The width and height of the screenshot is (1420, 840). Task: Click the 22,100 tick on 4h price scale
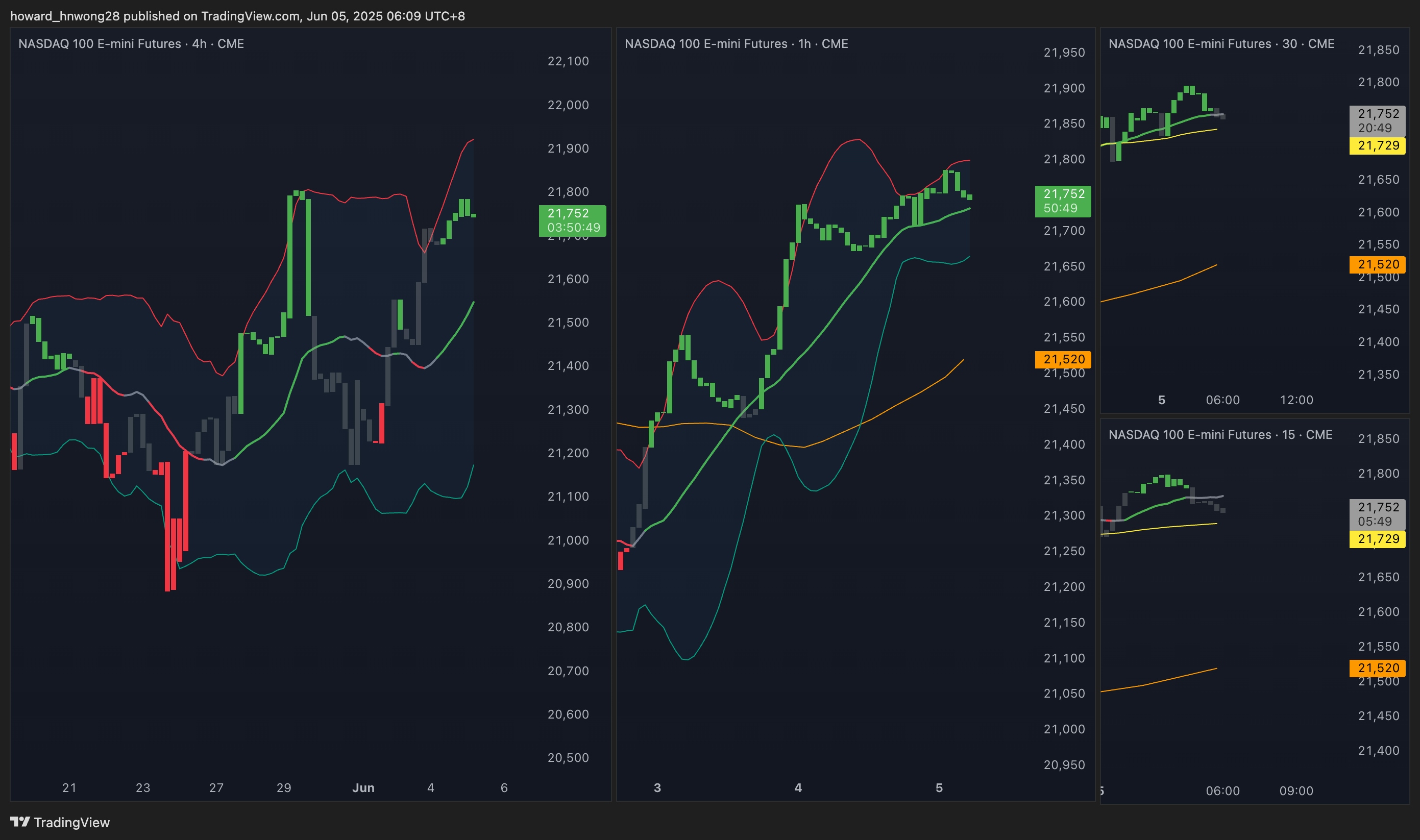[568, 61]
